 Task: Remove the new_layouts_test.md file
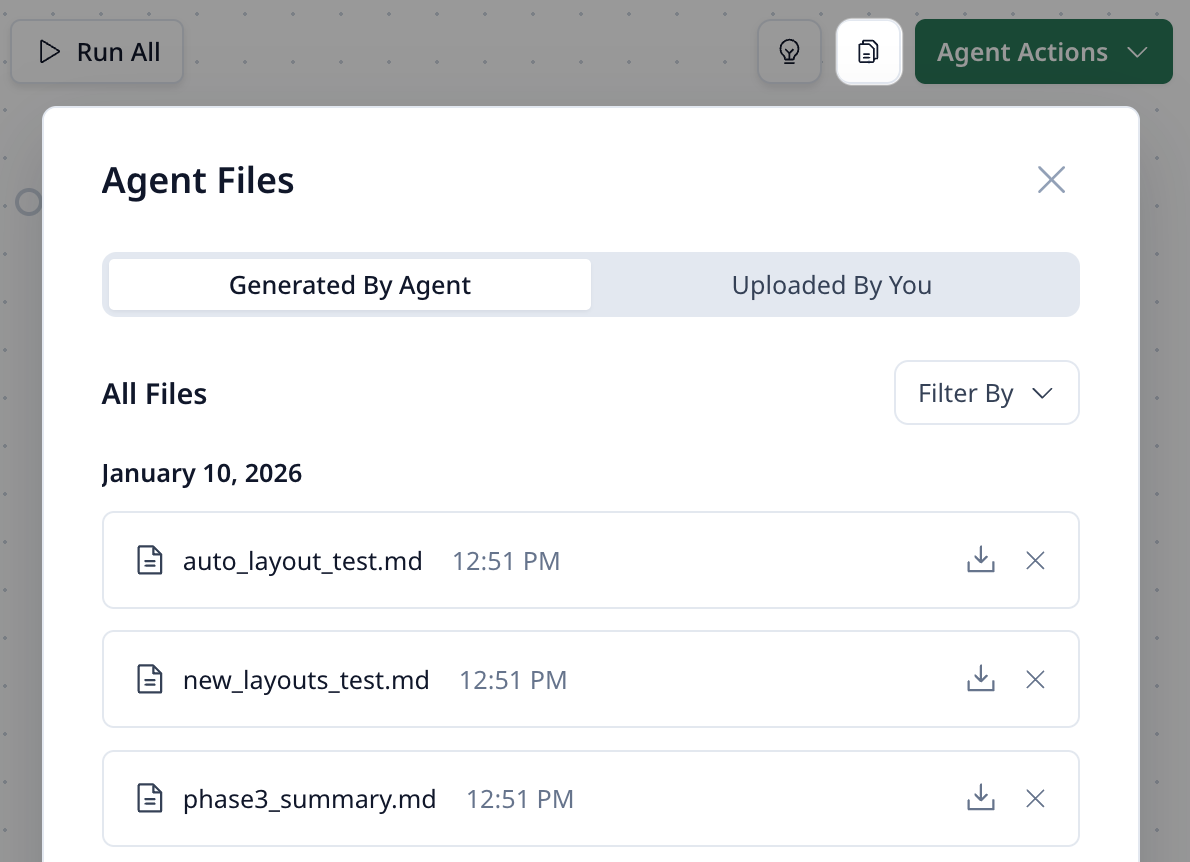point(1035,680)
